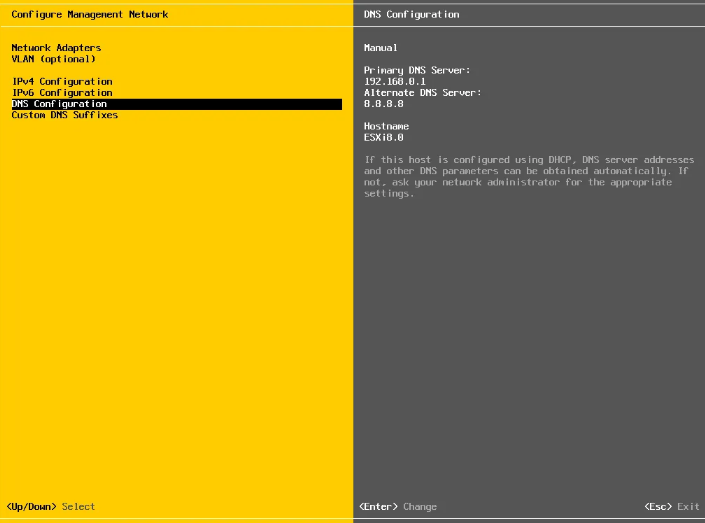Click the <Esc> Exit hint

pyautogui.click(x=672, y=507)
